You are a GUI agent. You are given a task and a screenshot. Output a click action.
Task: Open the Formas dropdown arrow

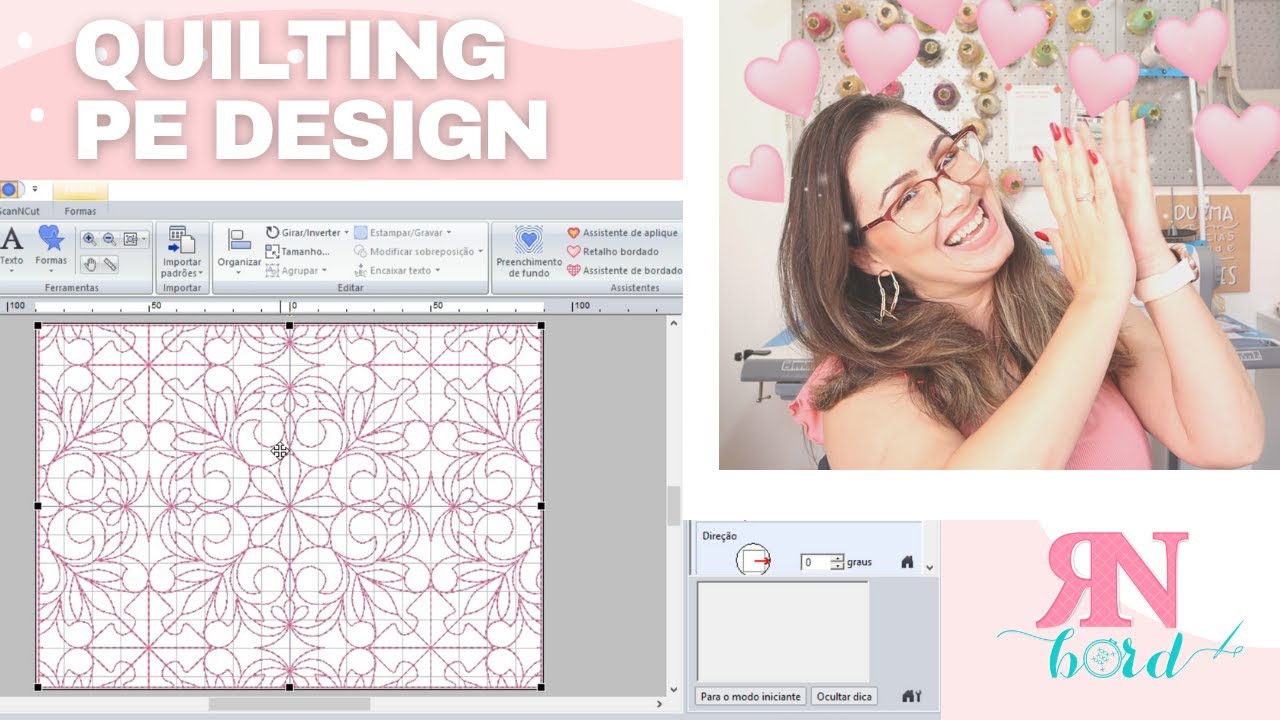pyautogui.click(x=51, y=272)
